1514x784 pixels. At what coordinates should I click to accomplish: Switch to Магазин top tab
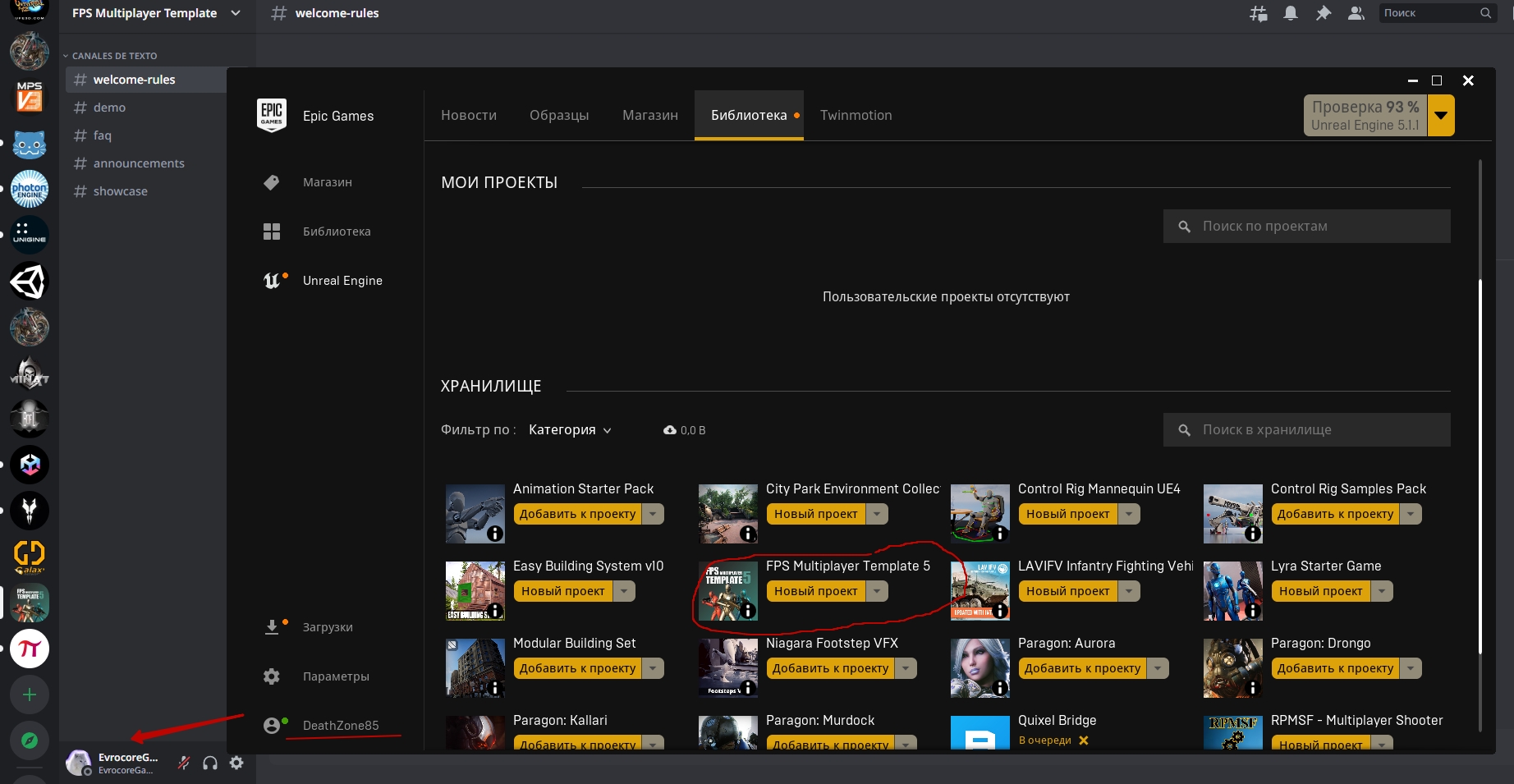(649, 116)
